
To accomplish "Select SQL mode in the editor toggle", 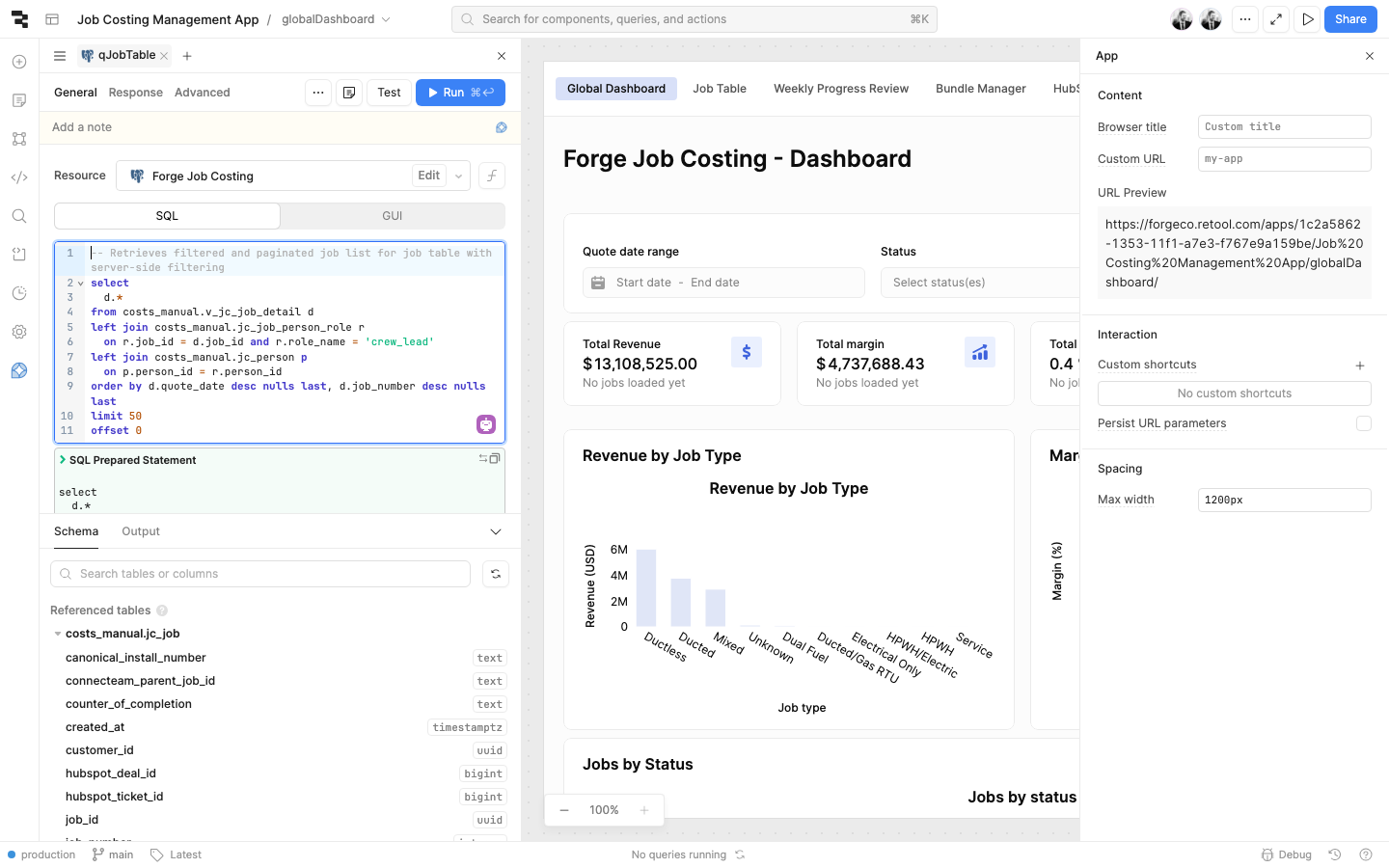I will point(167,216).
